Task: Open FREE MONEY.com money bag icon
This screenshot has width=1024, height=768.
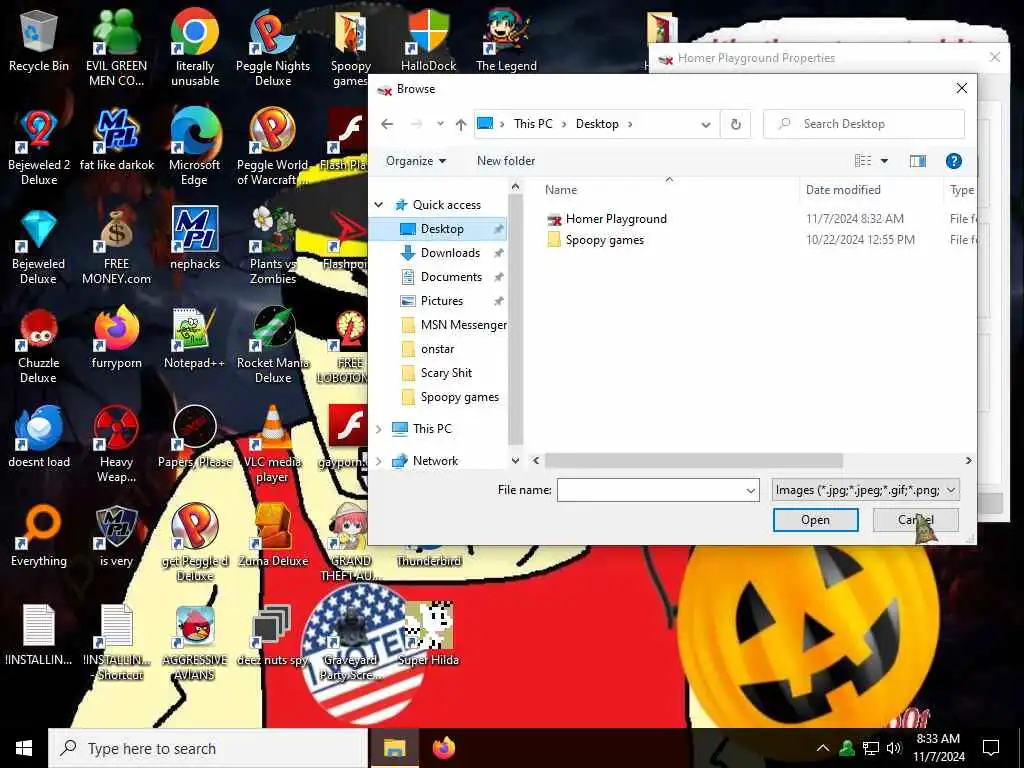Action: (116, 246)
